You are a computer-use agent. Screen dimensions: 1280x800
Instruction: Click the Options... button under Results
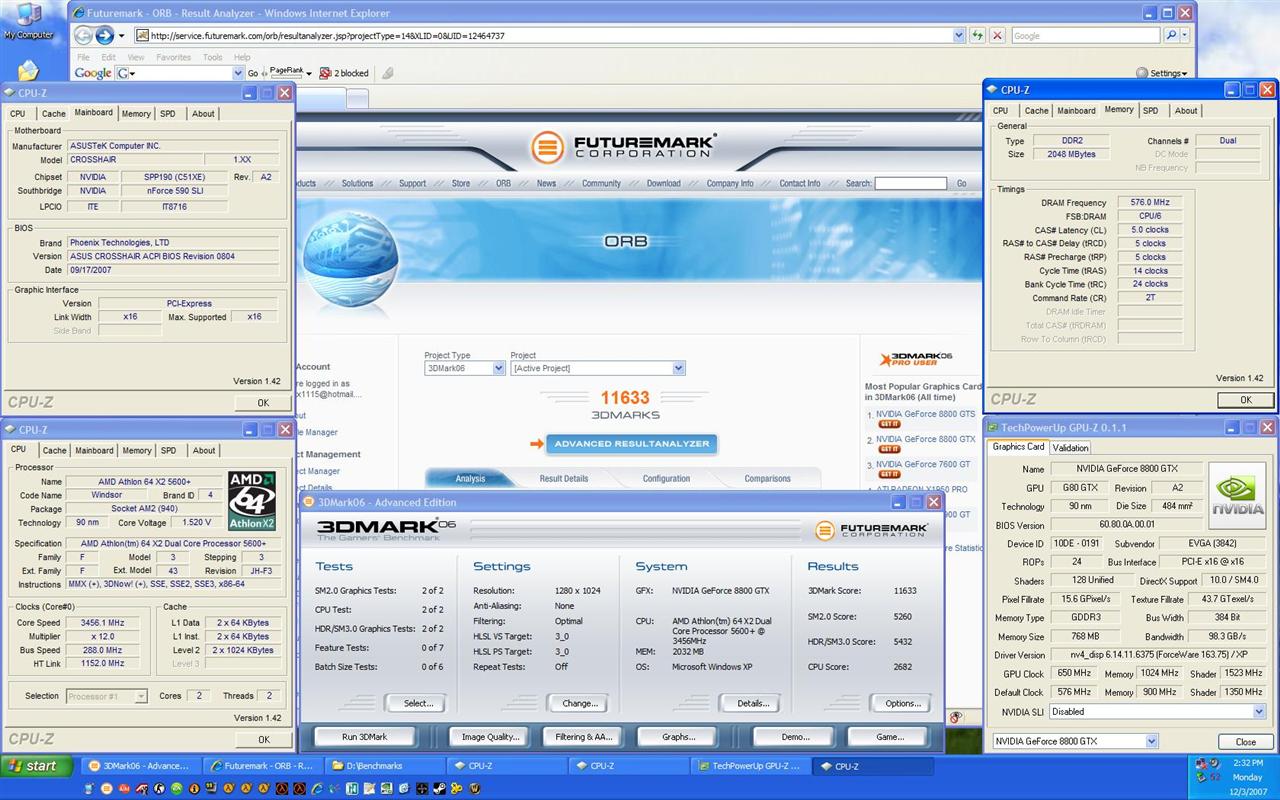[903, 703]
